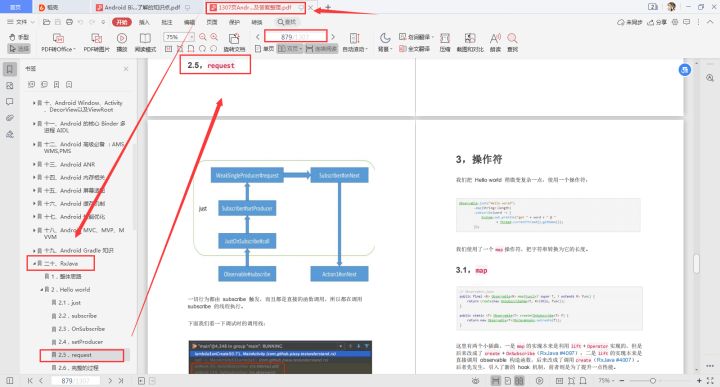Screen dimensions: 720x387
Task: Toggle eye protection mode in status bar
Action: (x=476, y=381)
